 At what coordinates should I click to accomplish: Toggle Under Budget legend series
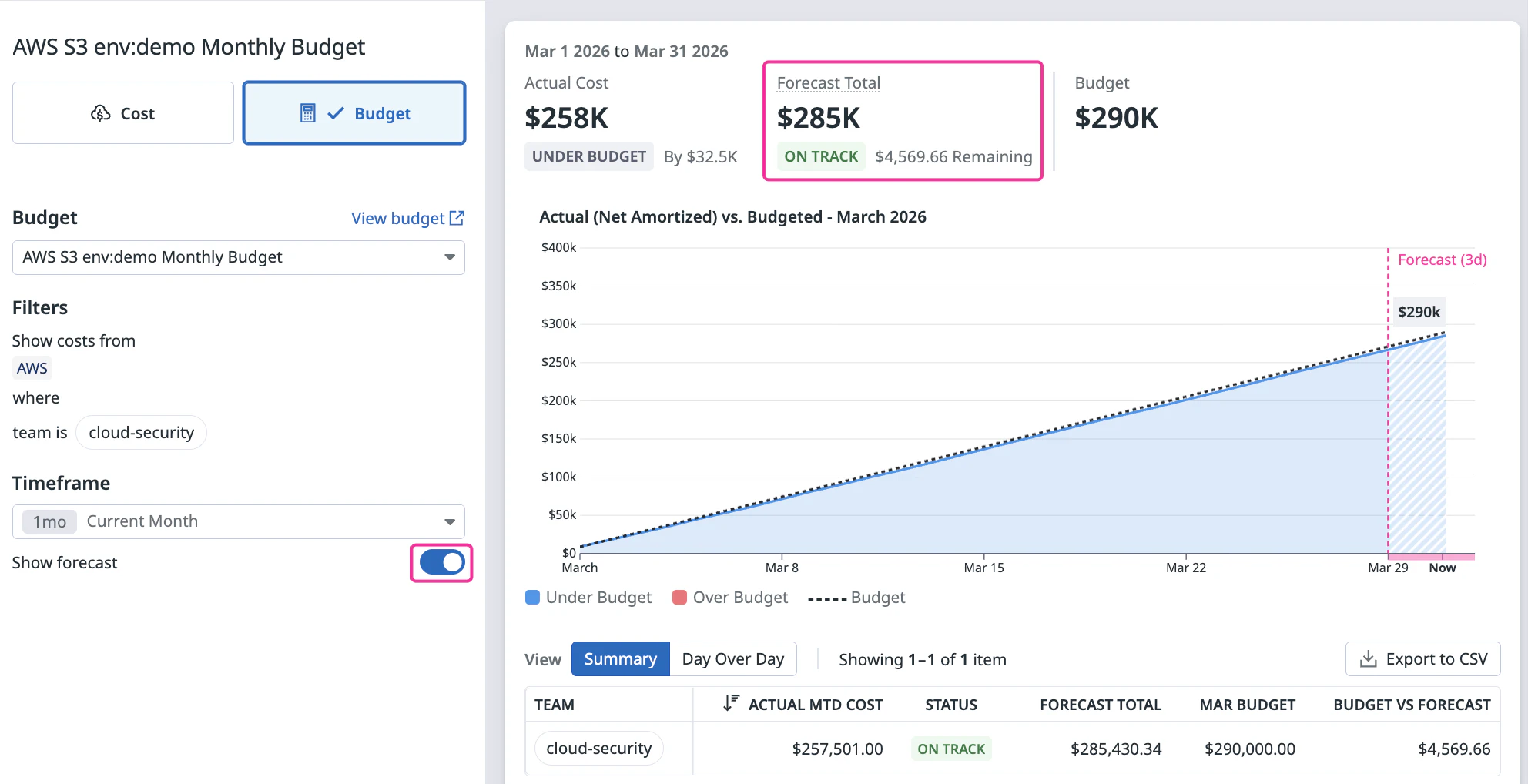588,598
